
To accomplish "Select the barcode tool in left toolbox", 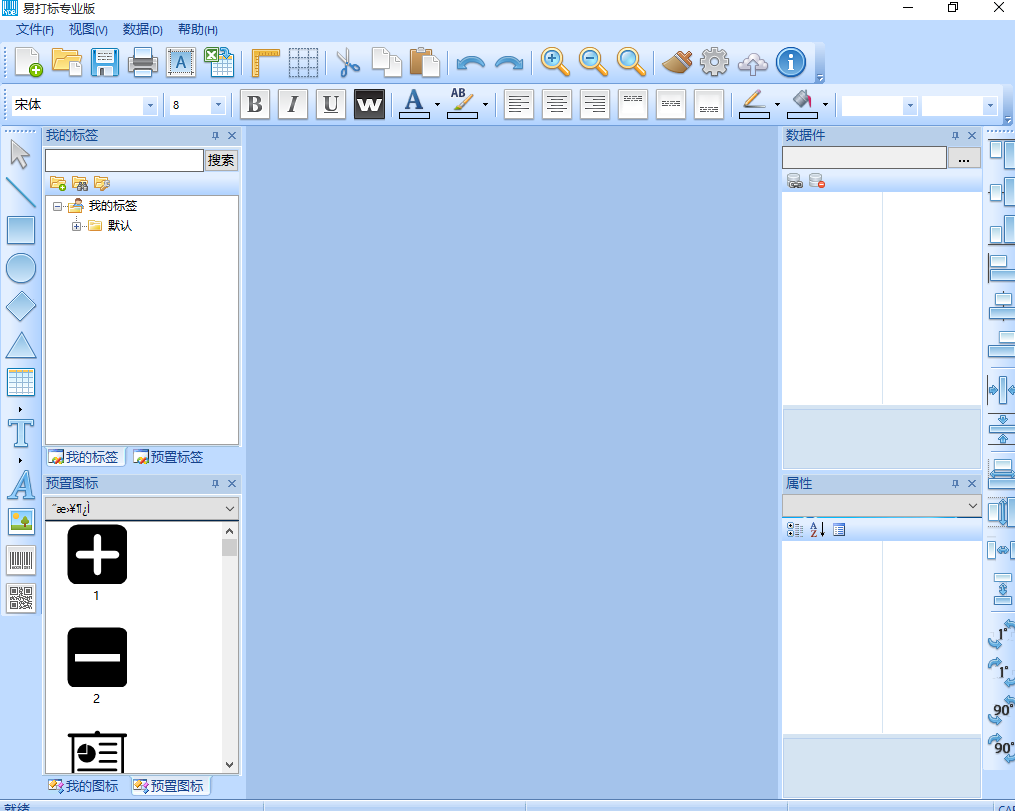I will tap(21, 560).
